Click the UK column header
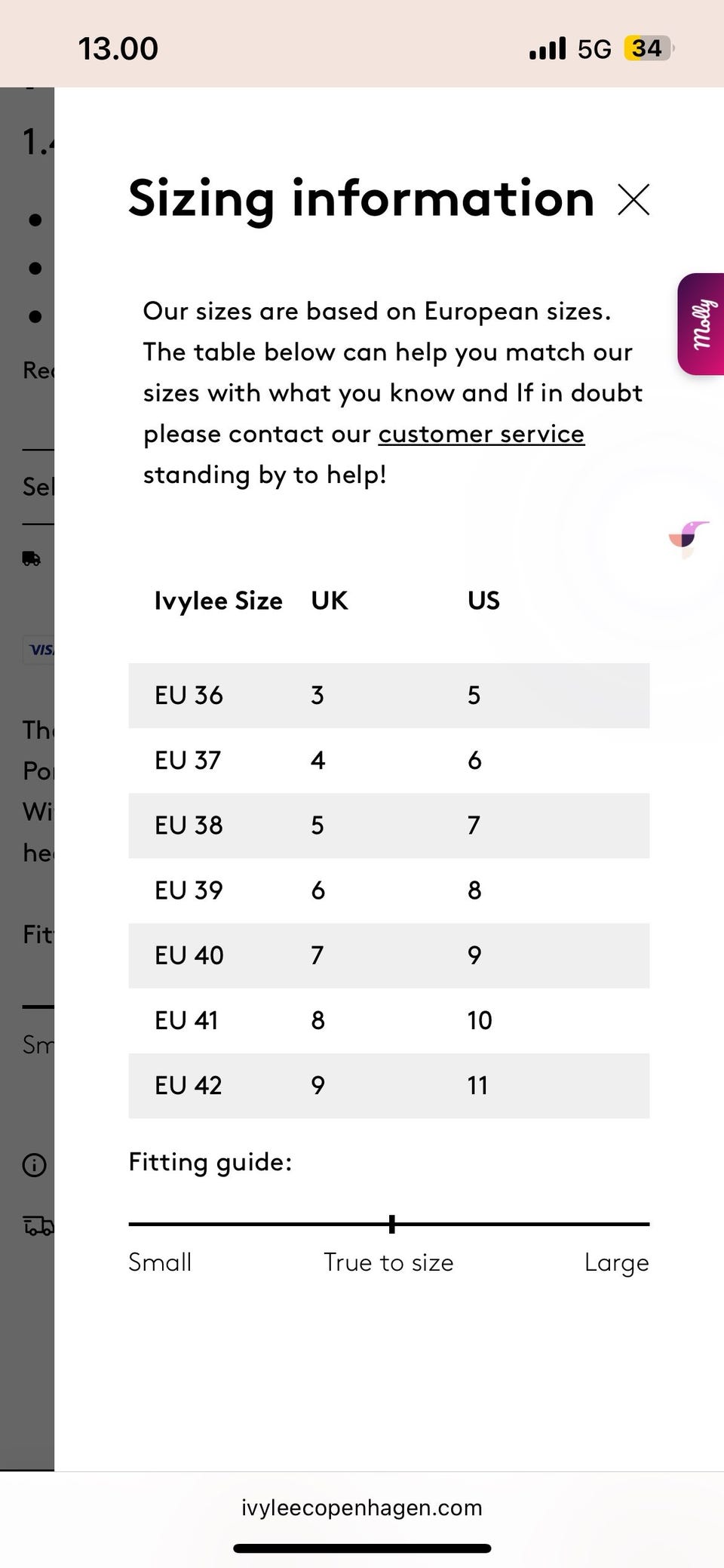724x1568 pixels. point(330,601)
